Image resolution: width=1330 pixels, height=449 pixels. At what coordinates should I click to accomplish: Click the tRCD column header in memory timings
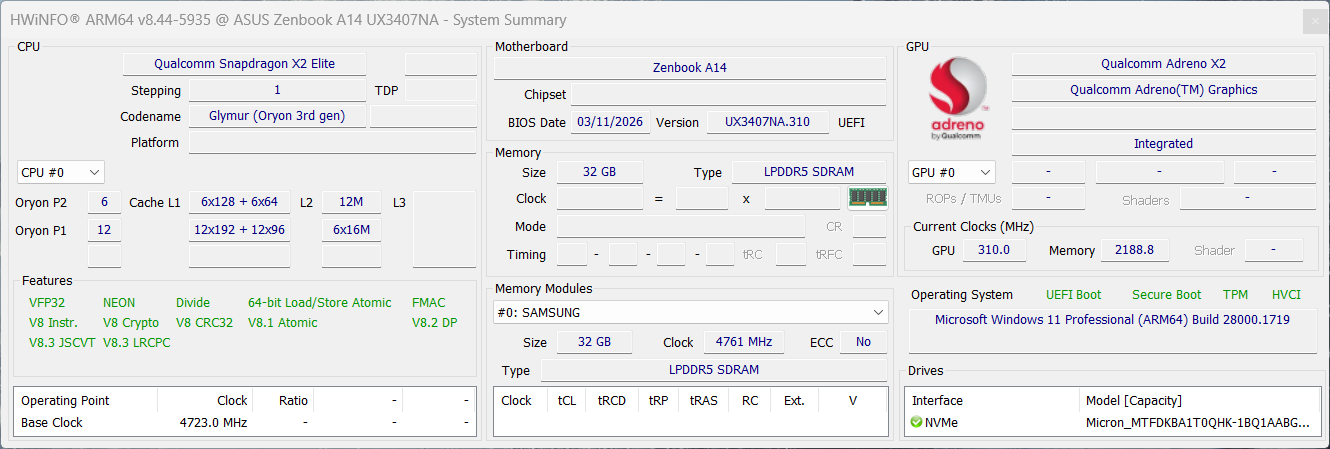click(611, 401)
